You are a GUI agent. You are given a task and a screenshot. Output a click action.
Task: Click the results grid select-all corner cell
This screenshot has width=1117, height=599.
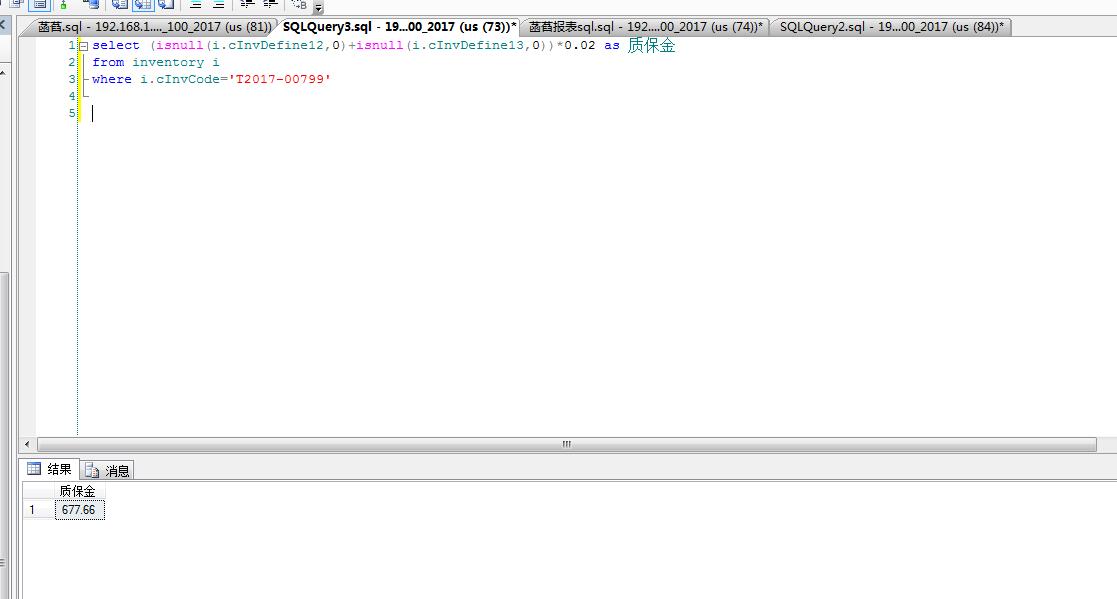(38, 491)
